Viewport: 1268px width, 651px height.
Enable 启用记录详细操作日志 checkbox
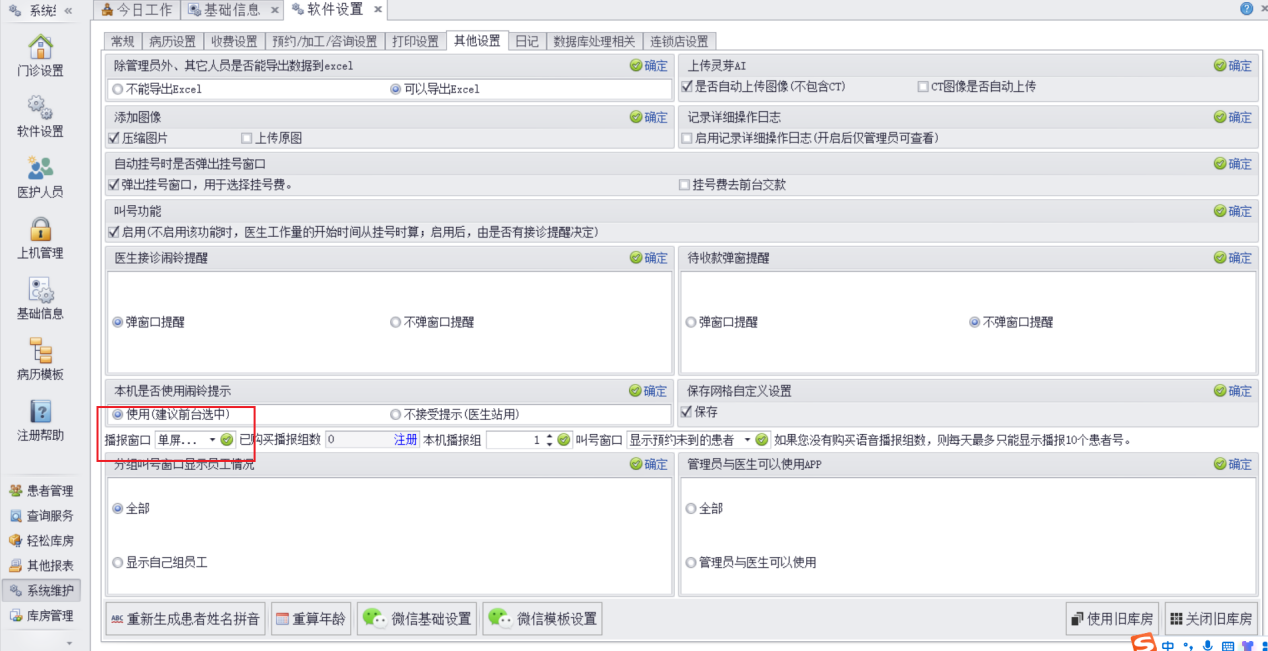point(687,138)
